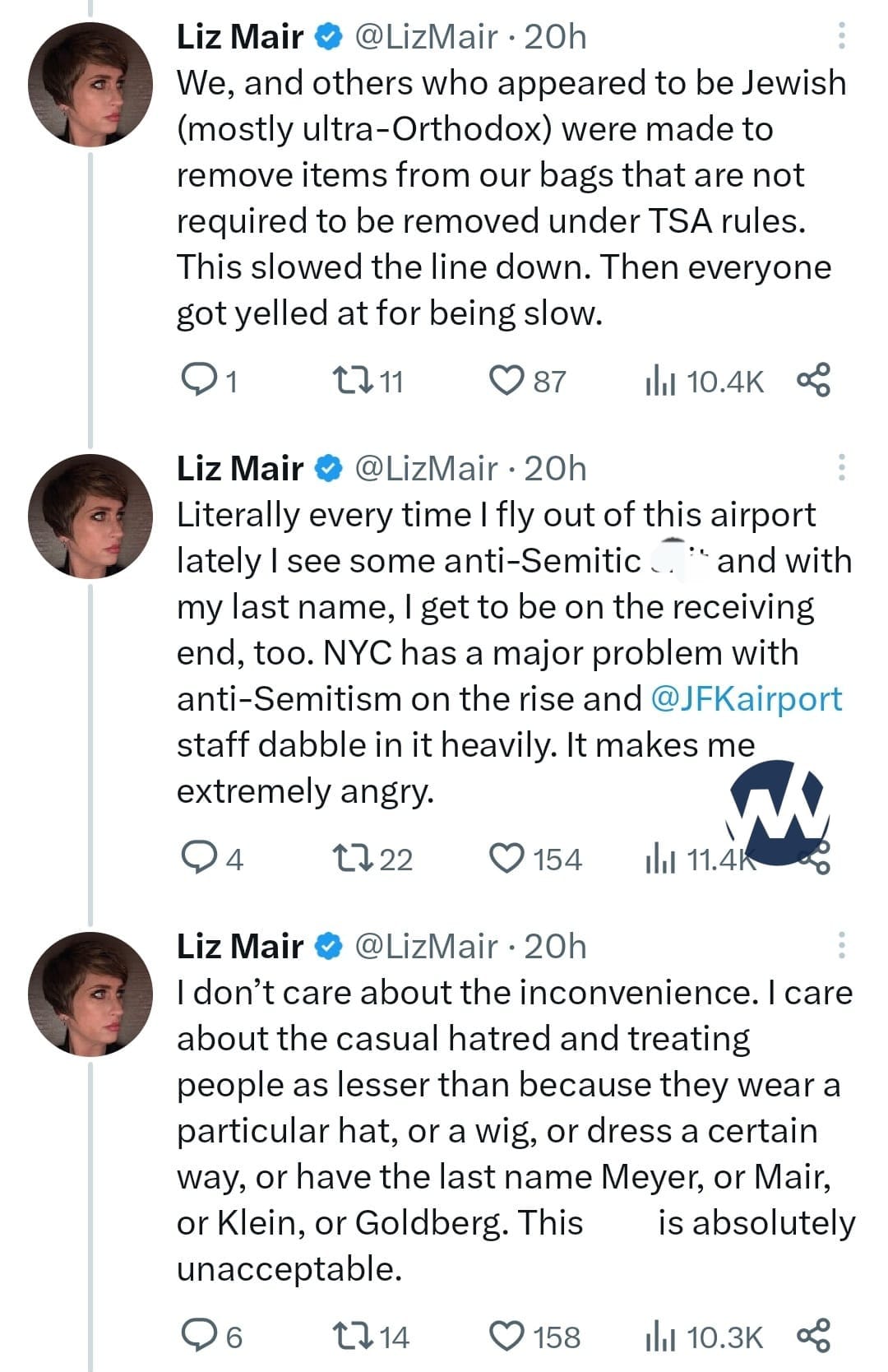888x1372 pixels.
Task: Open more options on first tweet
Action: [841, 36]
